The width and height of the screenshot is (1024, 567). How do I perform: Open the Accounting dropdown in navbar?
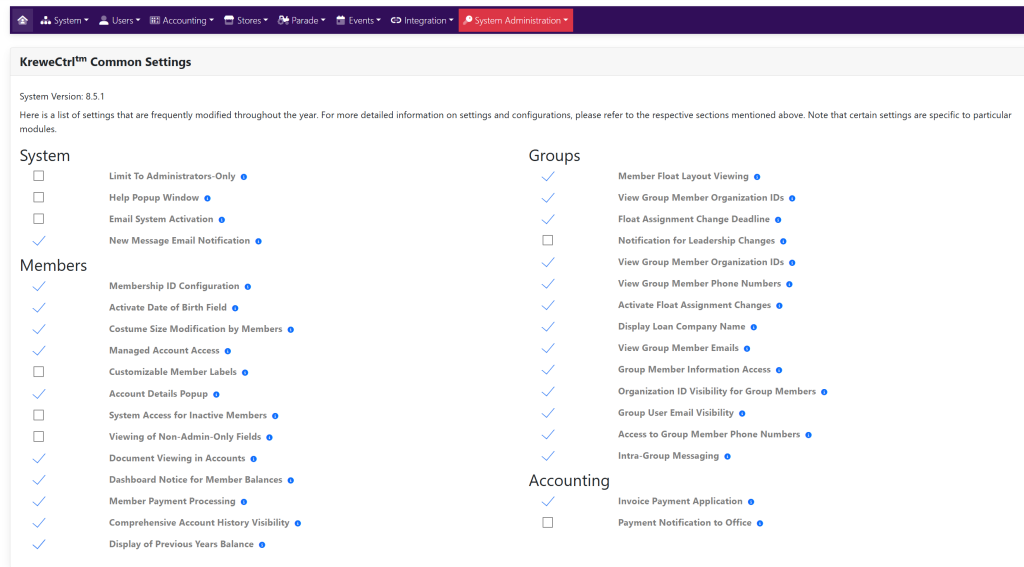(181, 20)
